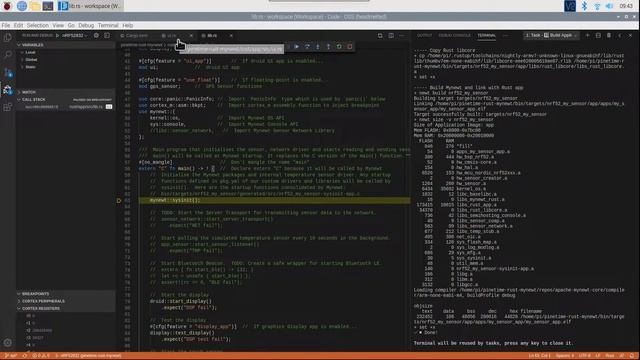Open the Selection menu
The width and height of the screenshot is (640, 360).
click(38, 25)
